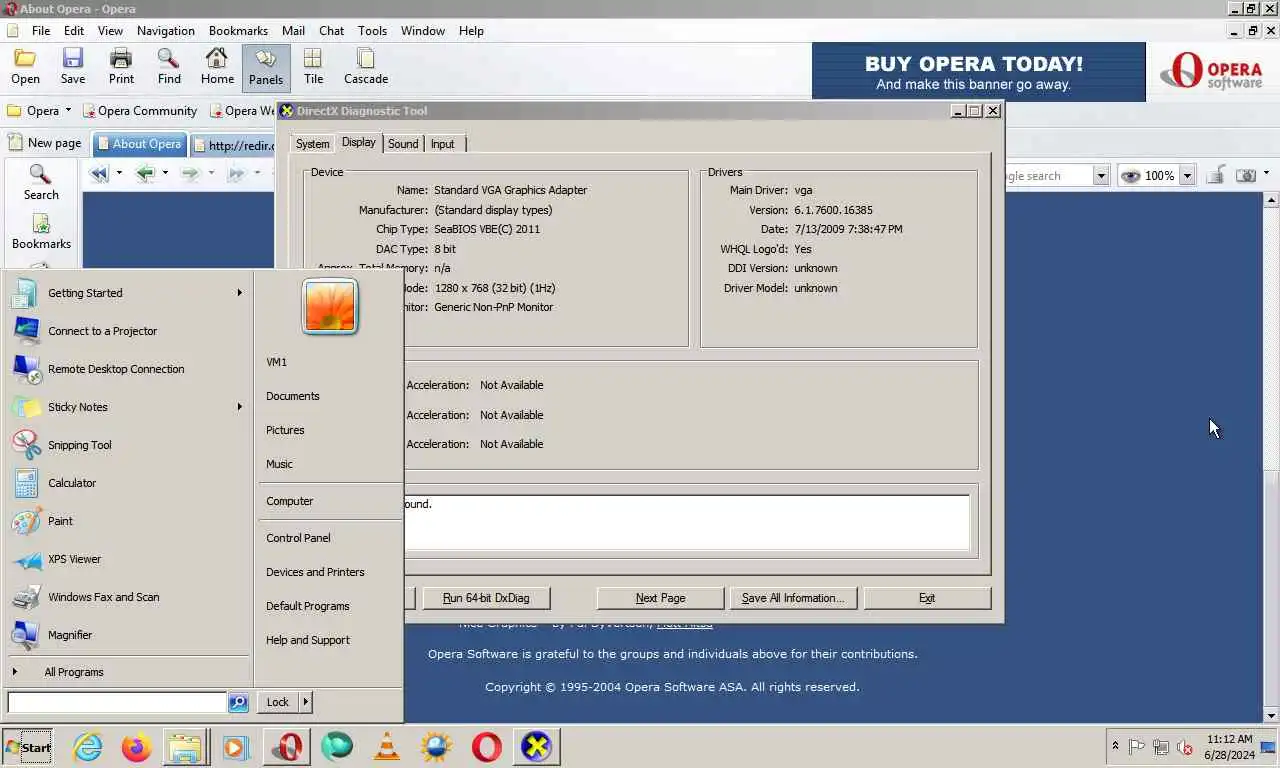Click the Cascade windows icon
This screenshot has width=1280, height=768.
(x=366, y=66)
